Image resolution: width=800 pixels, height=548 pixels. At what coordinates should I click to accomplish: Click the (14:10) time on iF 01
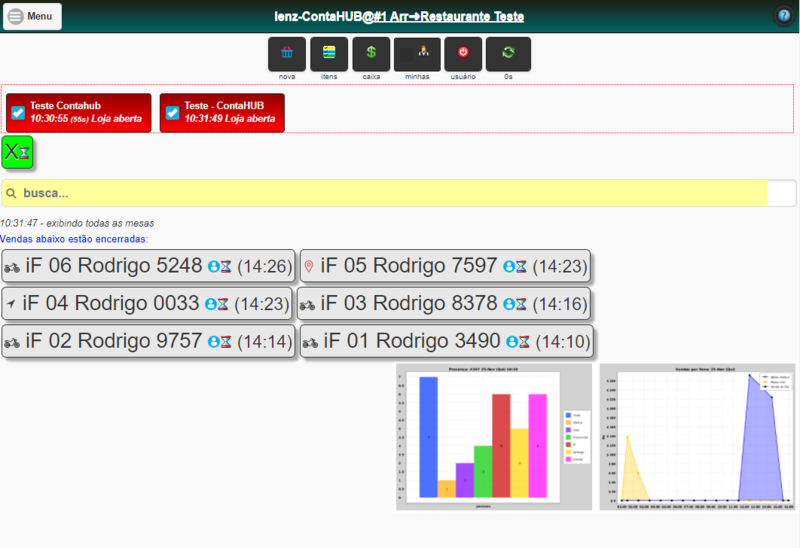coord(563,342)
